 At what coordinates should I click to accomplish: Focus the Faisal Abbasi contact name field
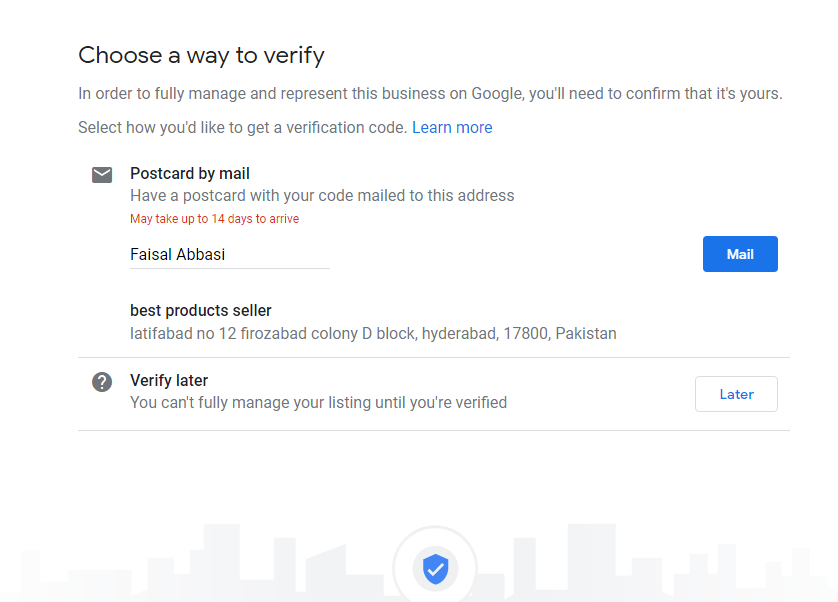click(229, 255)
